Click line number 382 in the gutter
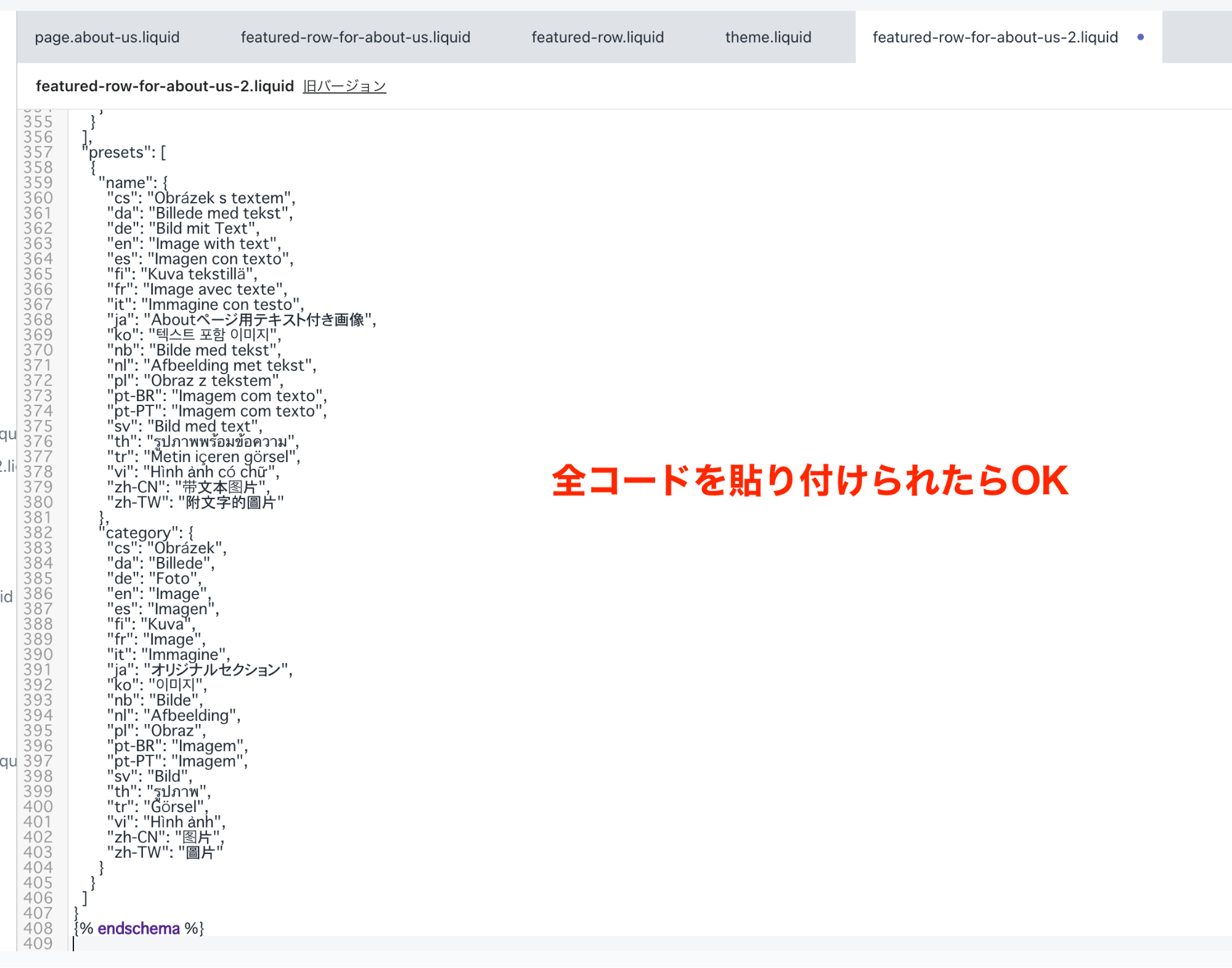The image size is (1232, 968). pos(38,533)
